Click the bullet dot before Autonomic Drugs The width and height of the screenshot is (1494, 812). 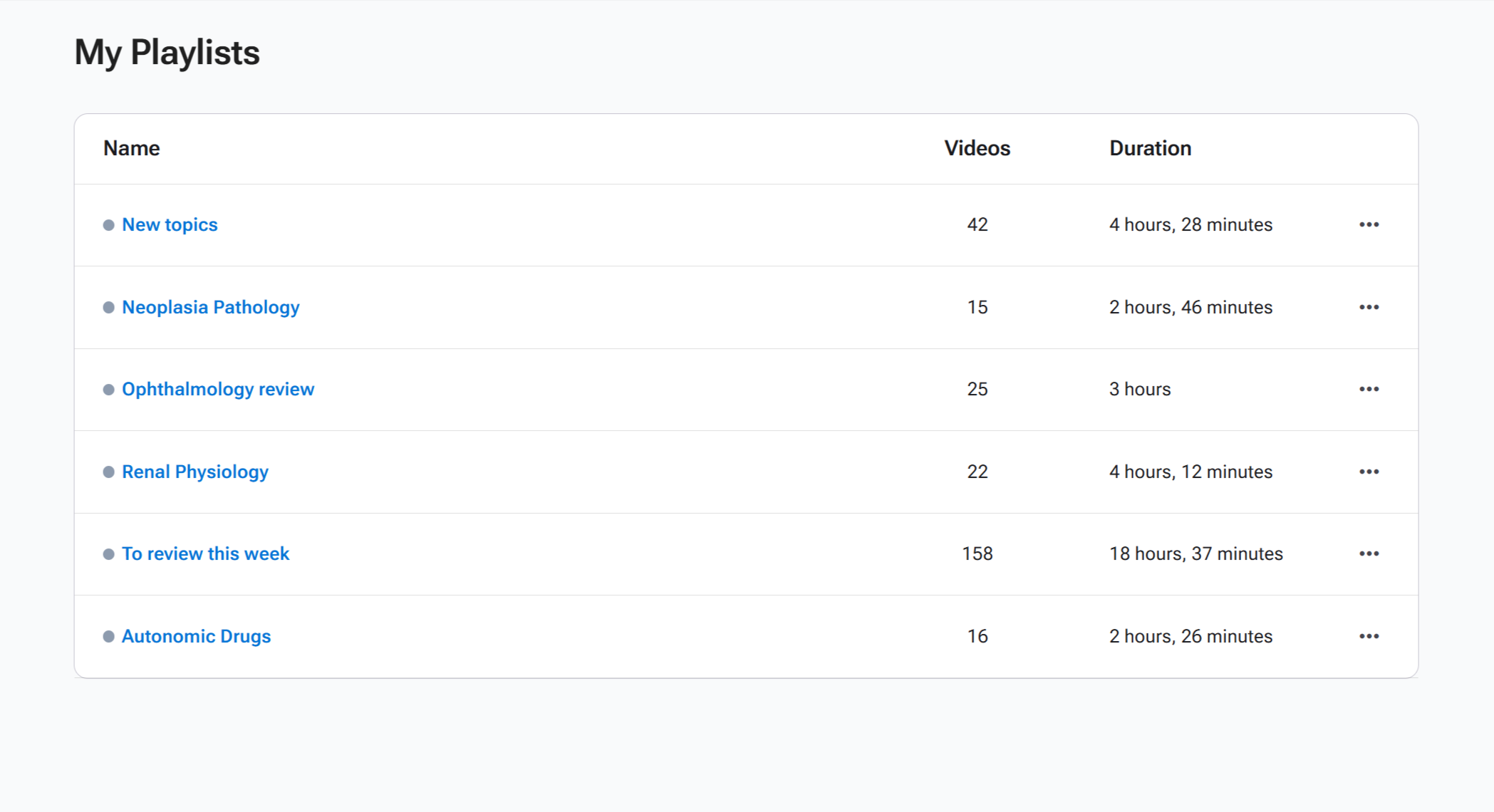coord(108,637)
